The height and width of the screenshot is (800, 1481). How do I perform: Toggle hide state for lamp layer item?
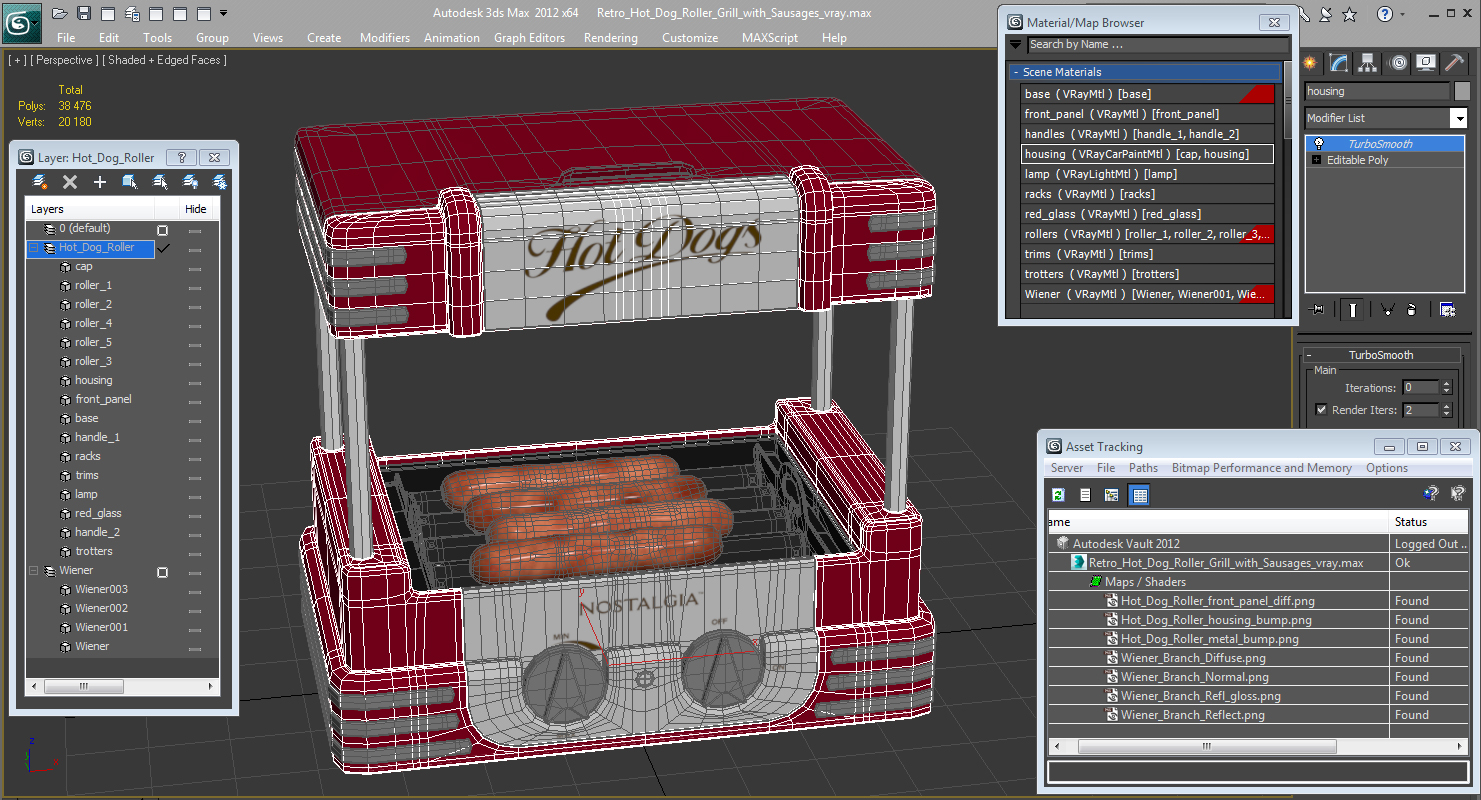pos(195,495)
